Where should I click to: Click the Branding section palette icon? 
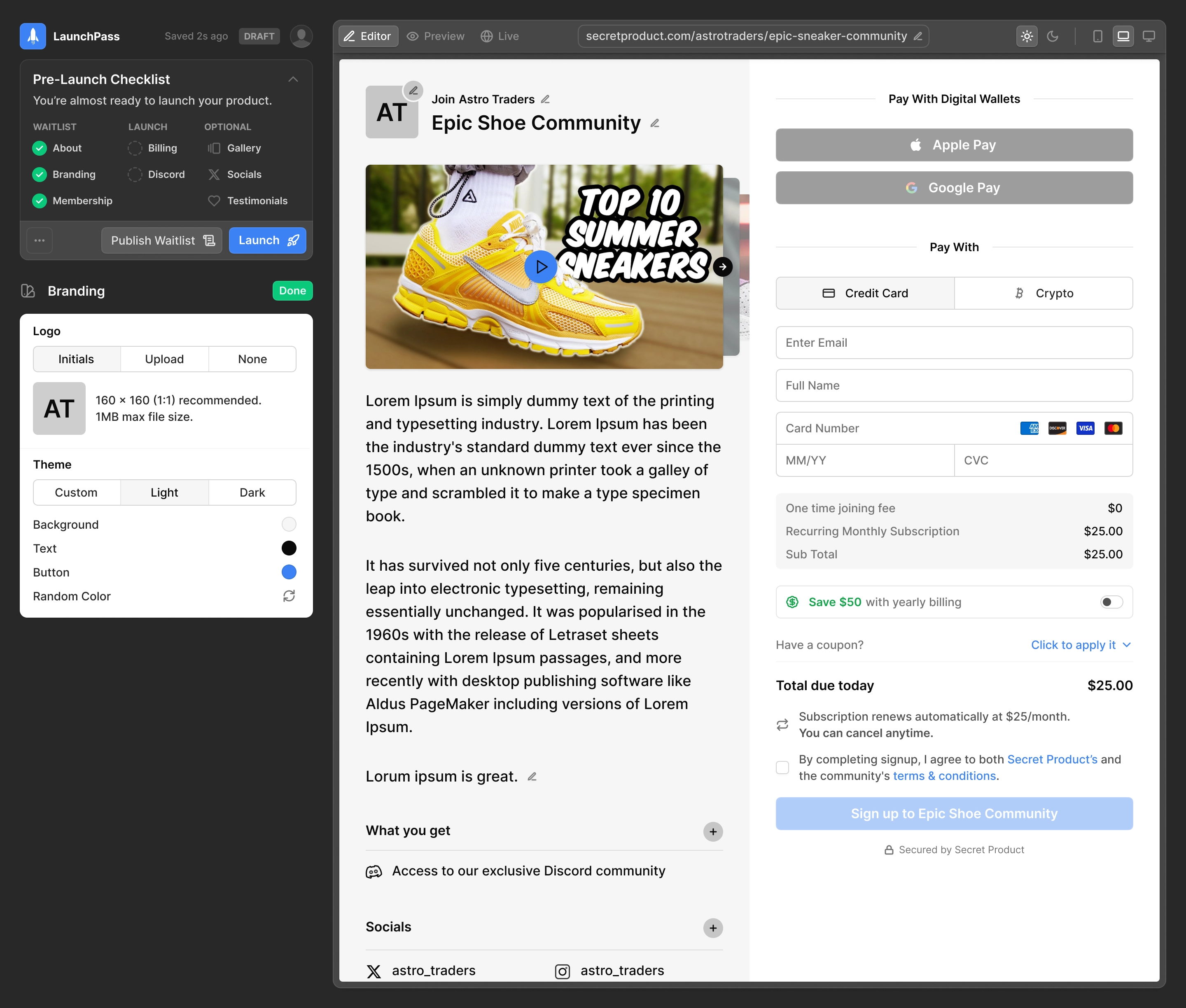point(28,291)
